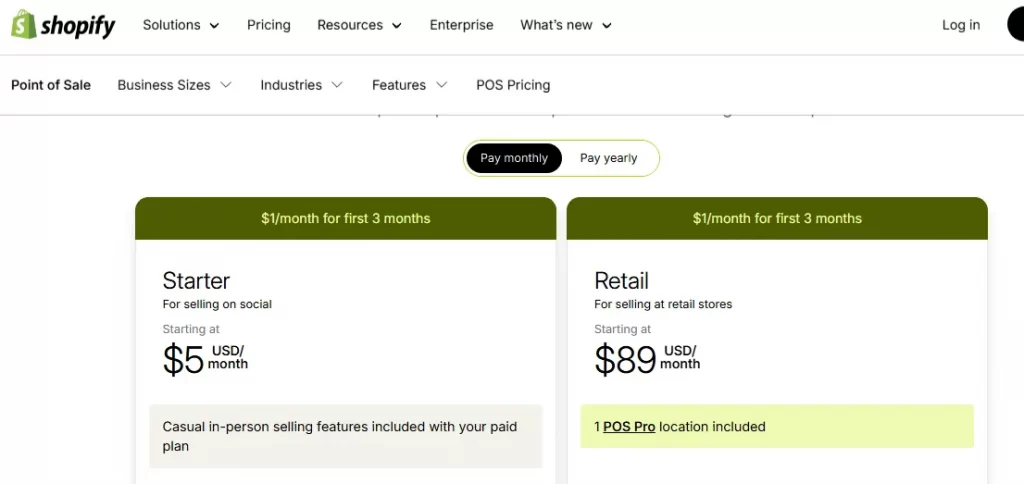Click the Retail card's $1/month promo banner
This screenshot has width=1024, height=484.
pos(777,218)
